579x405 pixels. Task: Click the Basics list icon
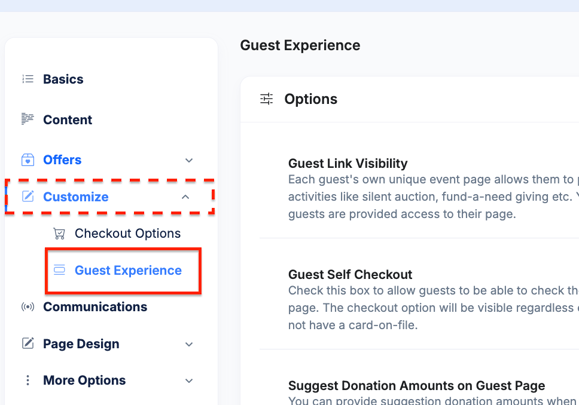coord(28,79)
